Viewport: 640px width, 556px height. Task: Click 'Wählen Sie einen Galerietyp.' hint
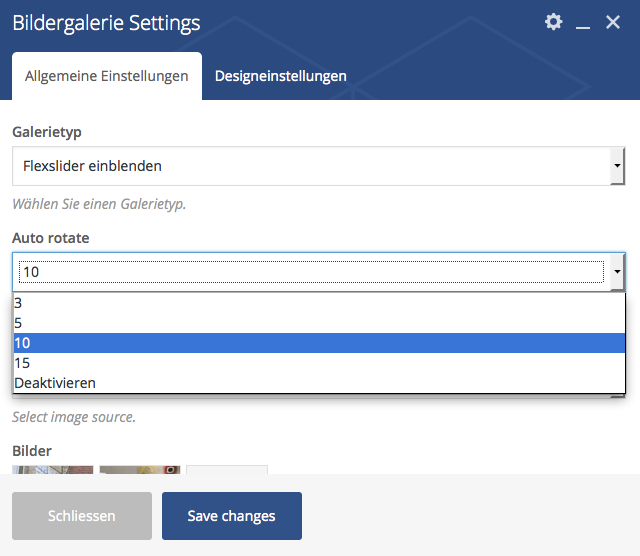click(99, 204)
